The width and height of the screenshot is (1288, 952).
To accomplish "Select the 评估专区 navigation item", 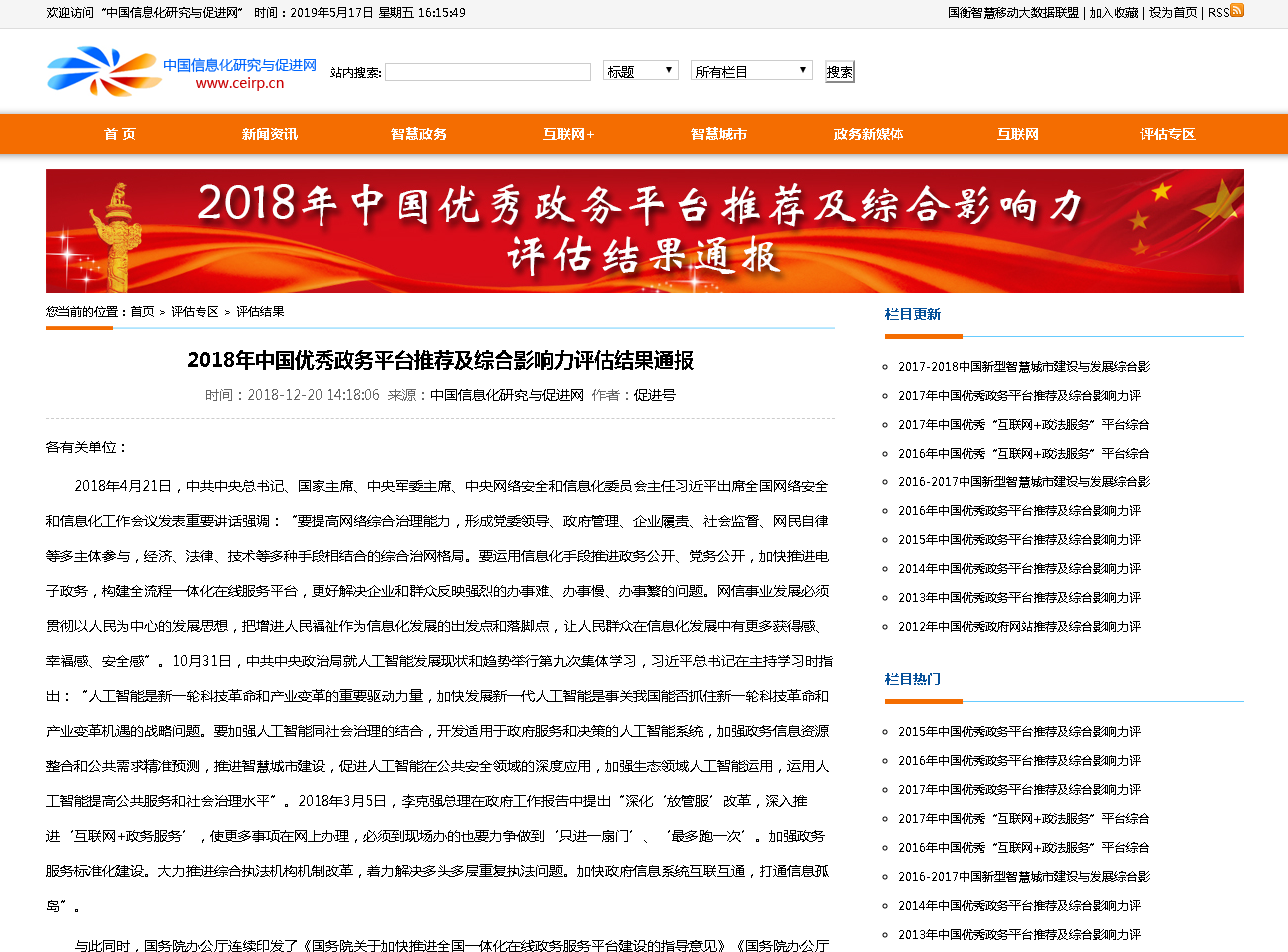I will [1168, 134].
